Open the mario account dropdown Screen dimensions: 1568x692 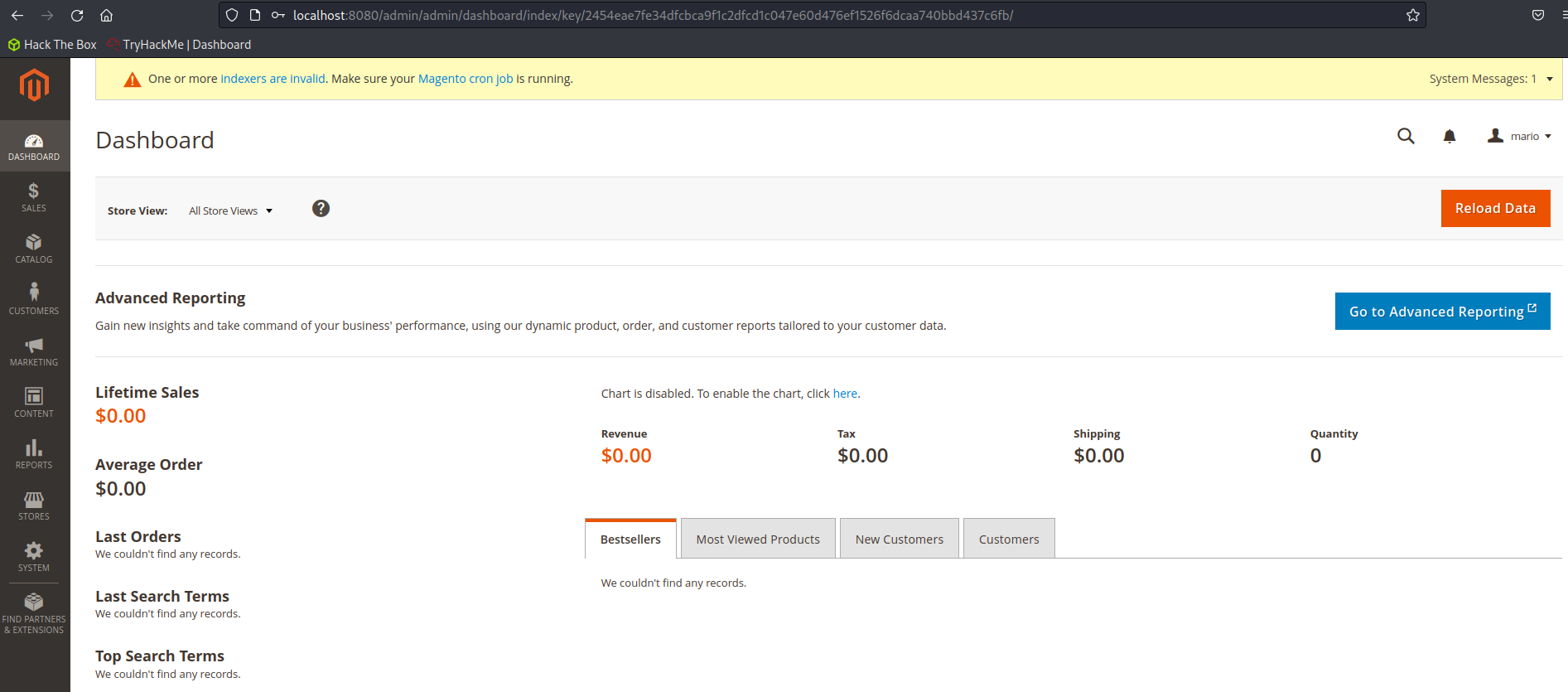tap(1519, 136)
